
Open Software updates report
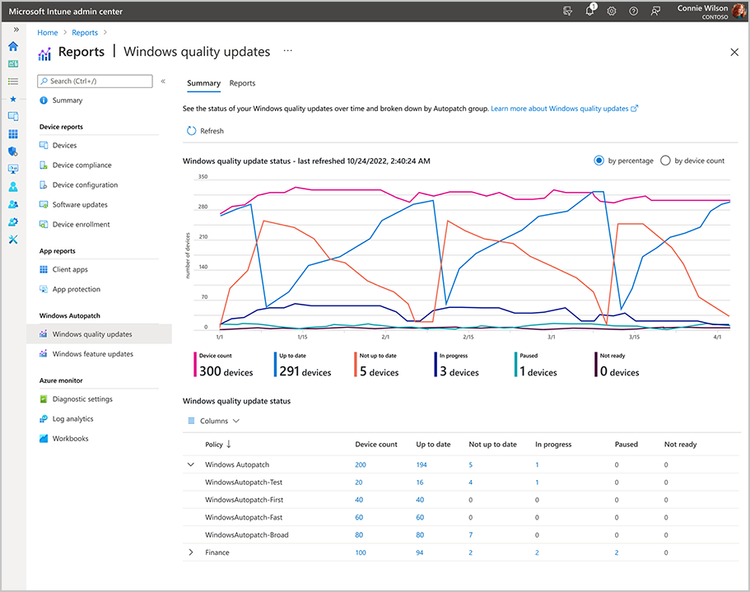click(80, 204)
